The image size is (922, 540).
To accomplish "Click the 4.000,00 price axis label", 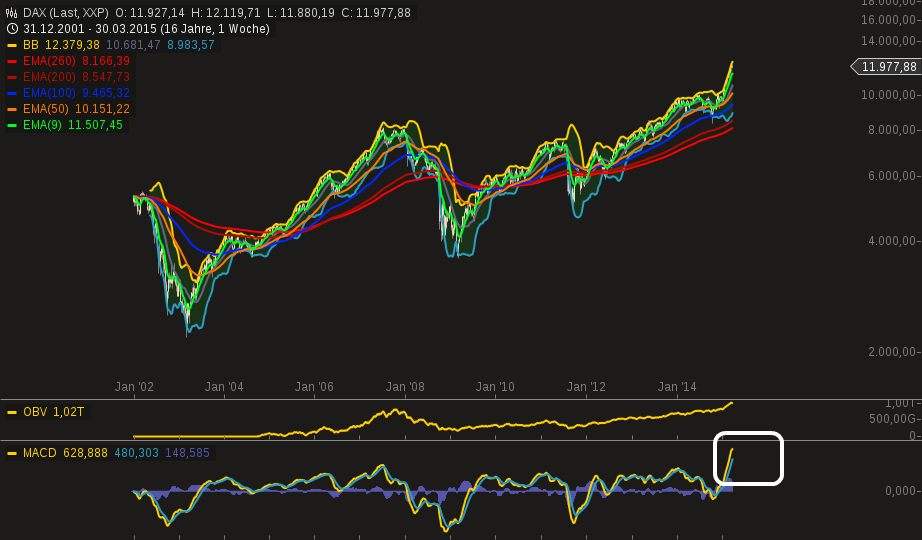I will pyautogui.click(x=893, y=241).
